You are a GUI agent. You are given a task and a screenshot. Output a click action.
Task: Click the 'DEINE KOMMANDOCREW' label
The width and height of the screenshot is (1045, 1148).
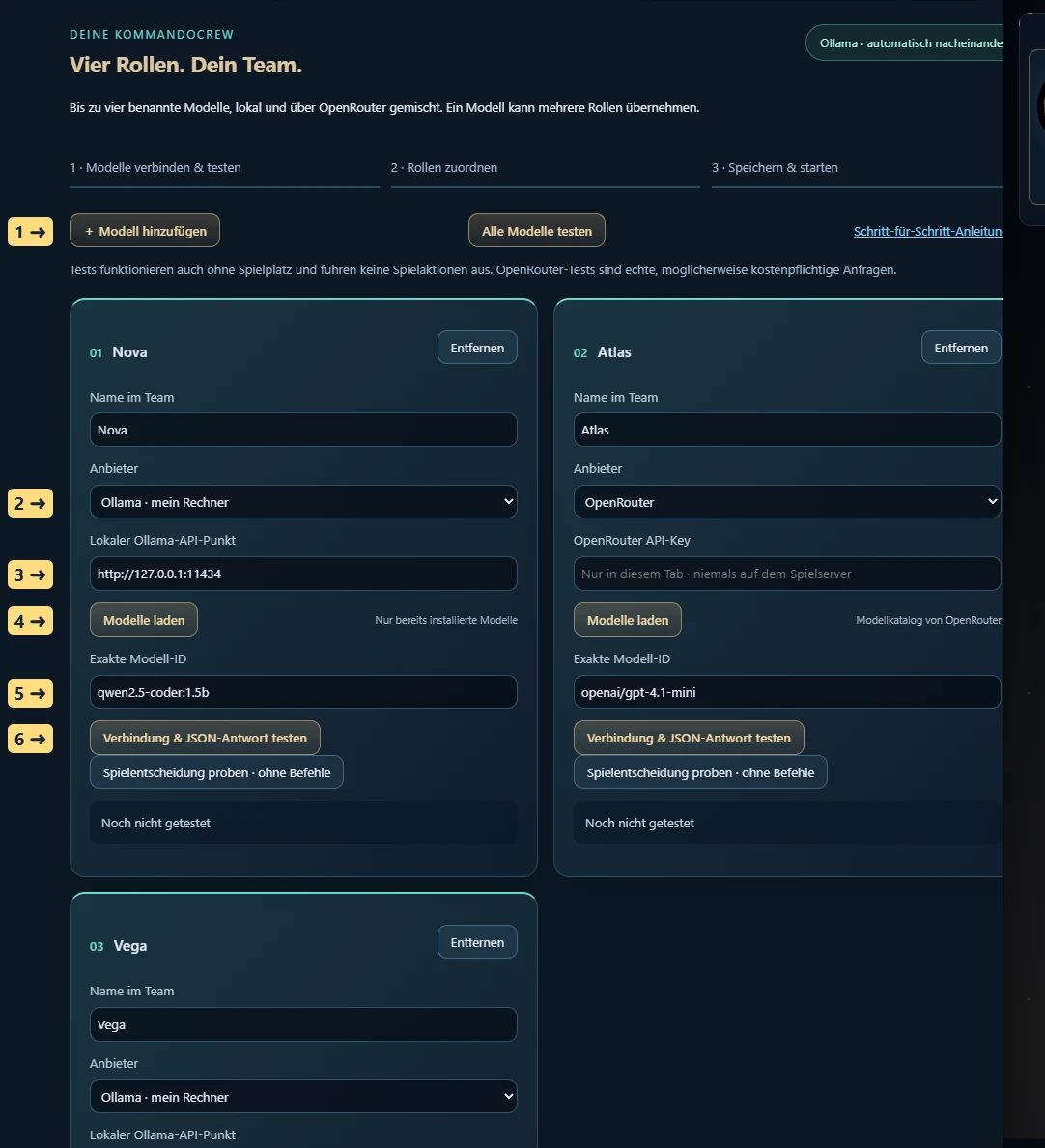point(152,35)
